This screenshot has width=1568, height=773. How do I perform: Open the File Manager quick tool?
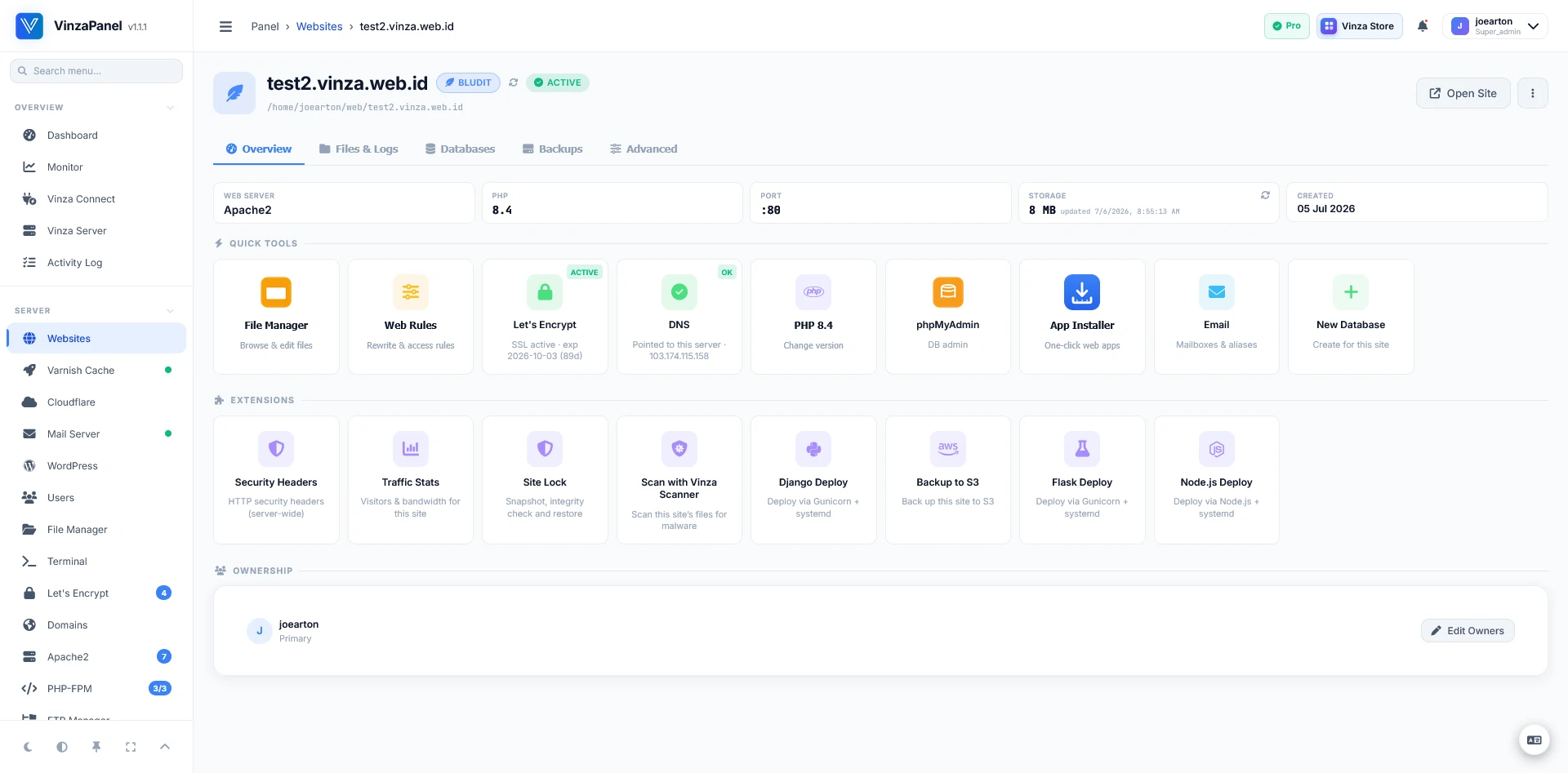276,317
